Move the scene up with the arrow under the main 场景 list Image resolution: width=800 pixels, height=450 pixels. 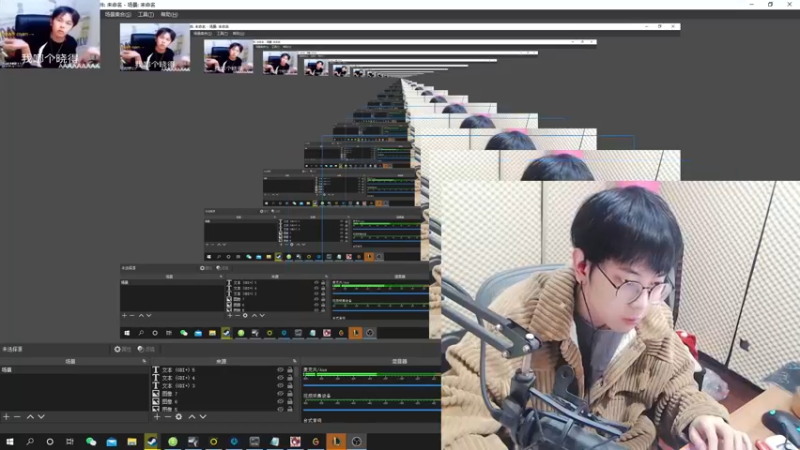30,417
